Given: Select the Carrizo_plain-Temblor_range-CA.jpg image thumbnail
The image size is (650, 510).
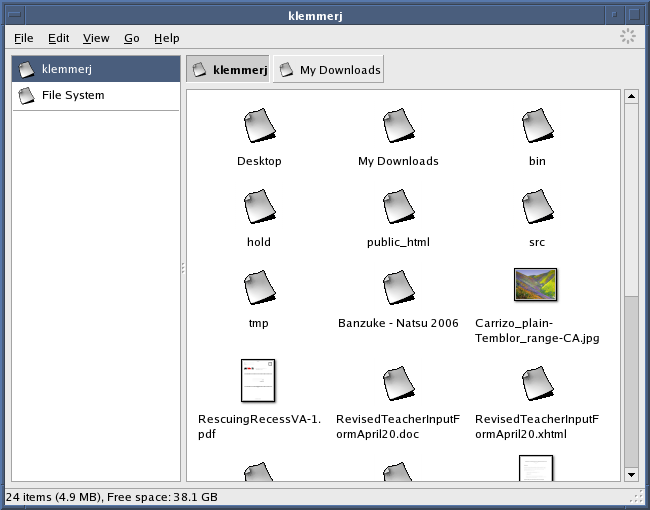Looking at the screenshot, I should (x=536, y=284).
